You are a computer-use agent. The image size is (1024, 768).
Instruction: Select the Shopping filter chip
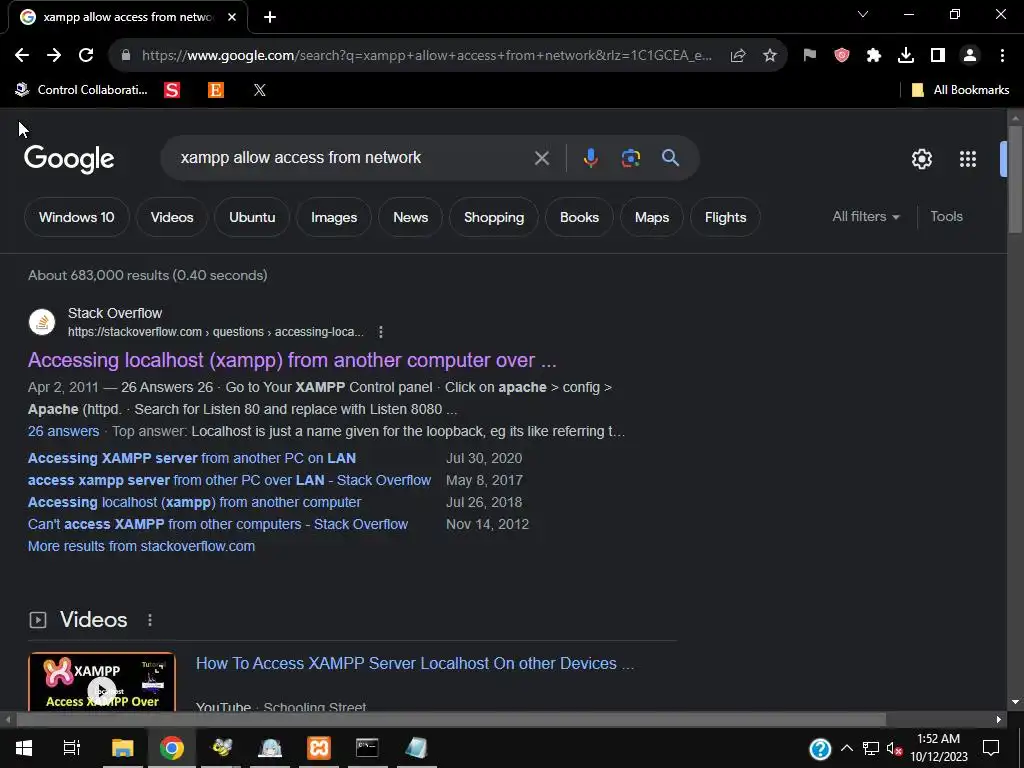(x=494, y=217)
